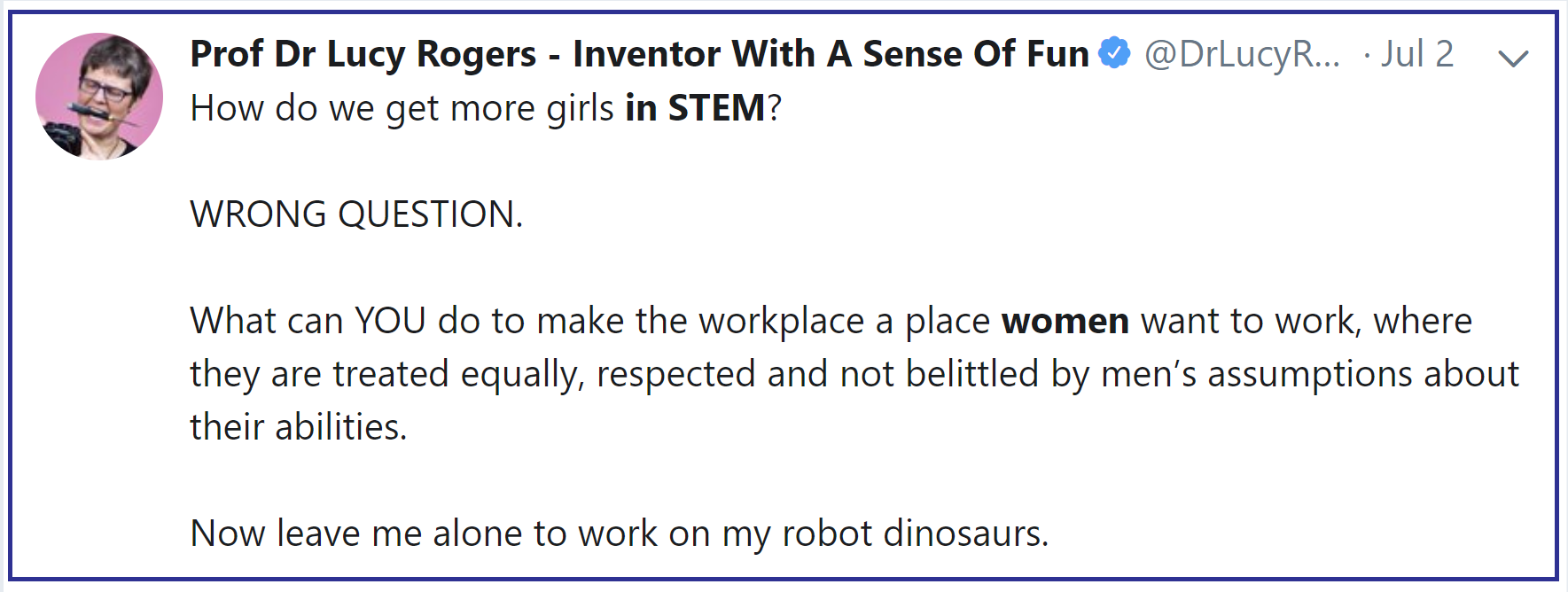
Task: Click the @DrLucyR... handle
Action: click(x=1243, y=54)
